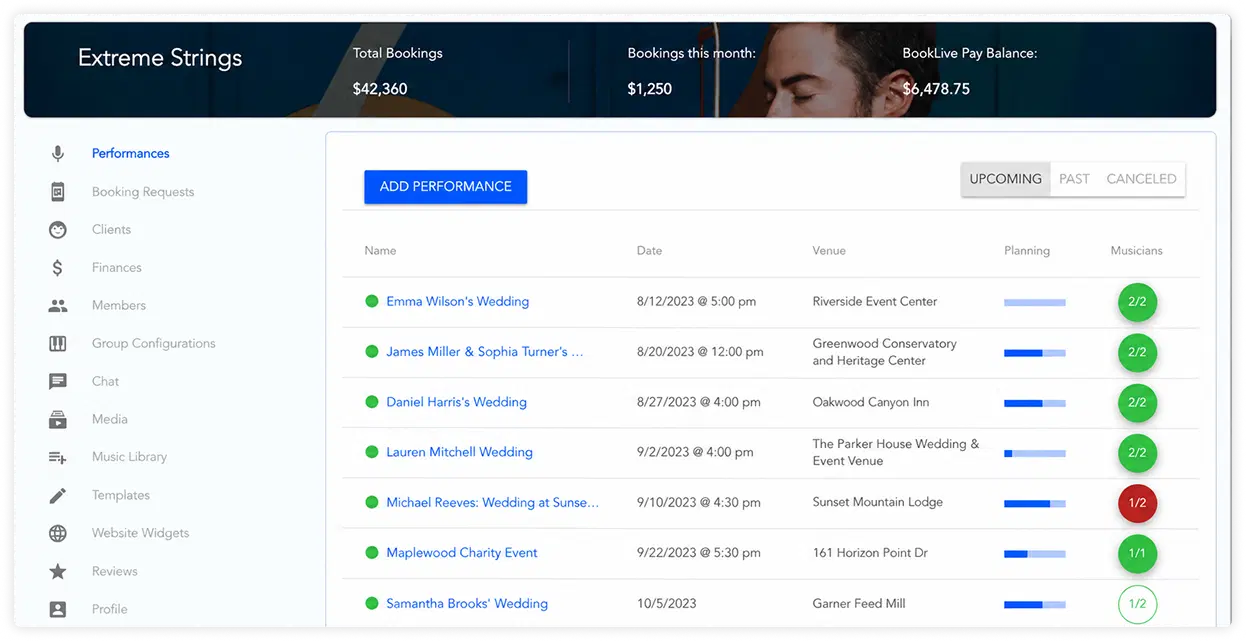Open Samantha Brooks' Wedding link
1246x641 pixels.
(x=467, y=604)
